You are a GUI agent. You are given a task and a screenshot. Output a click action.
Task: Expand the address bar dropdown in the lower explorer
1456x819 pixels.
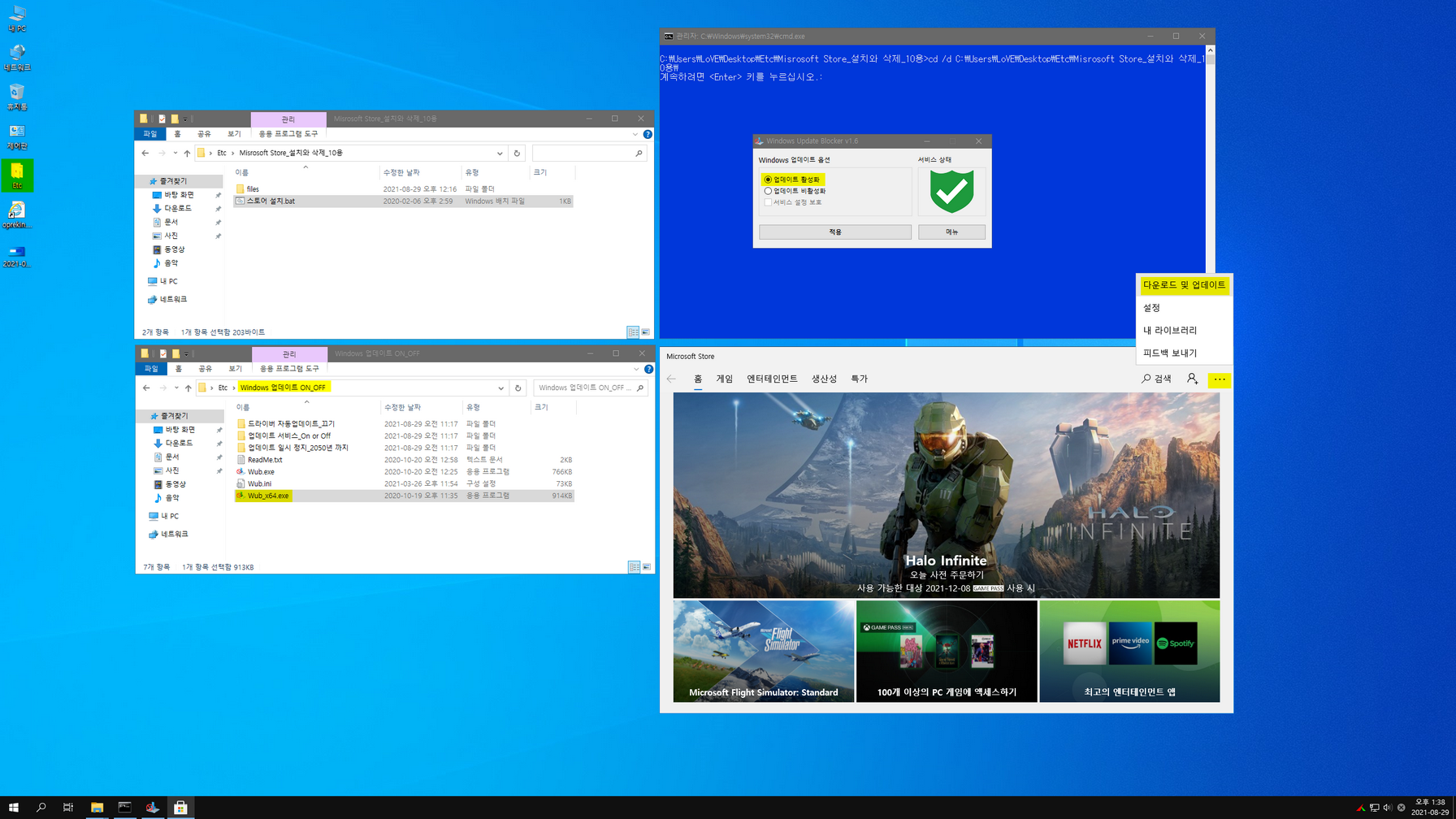(x=500, y=388)
